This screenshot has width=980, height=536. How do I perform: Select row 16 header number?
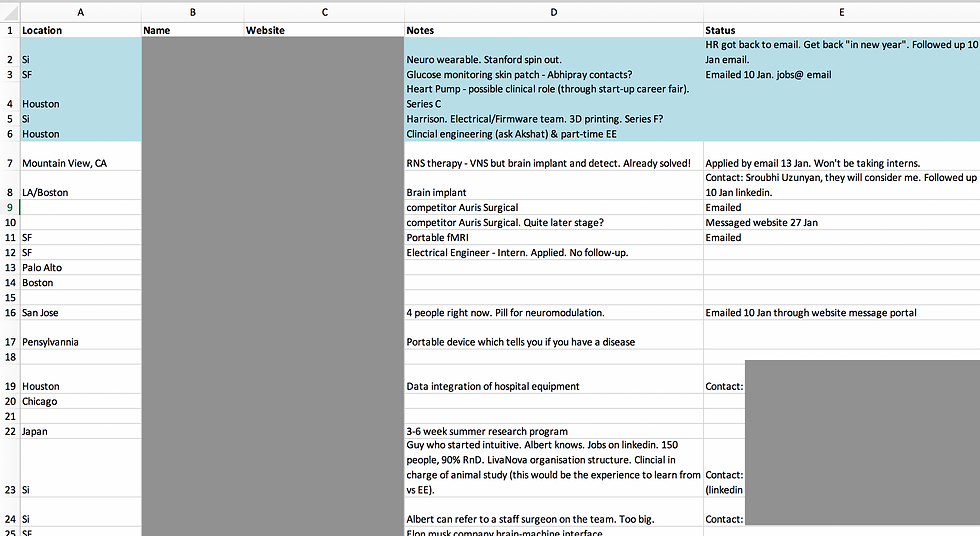tap(10, 312)
